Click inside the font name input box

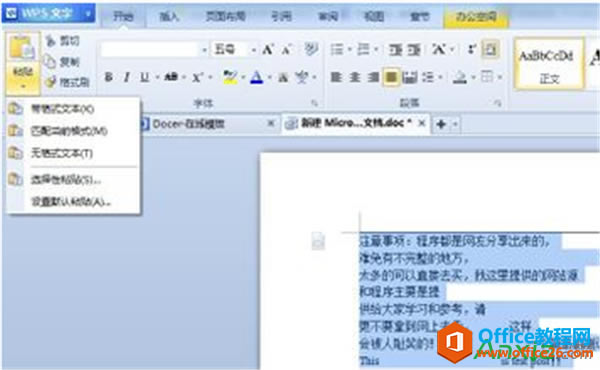point(150,50)
